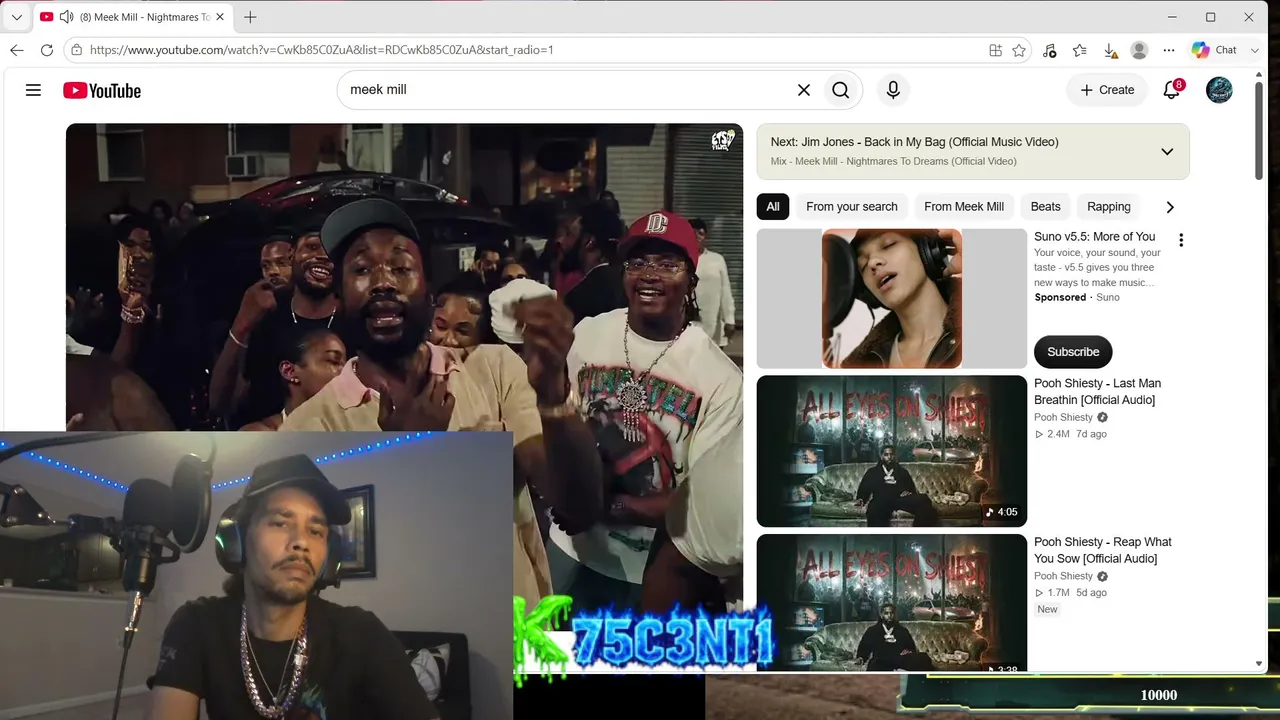The image size is (1280, 720).
Task: Minimize the browser window
Action: (1172, 17)
